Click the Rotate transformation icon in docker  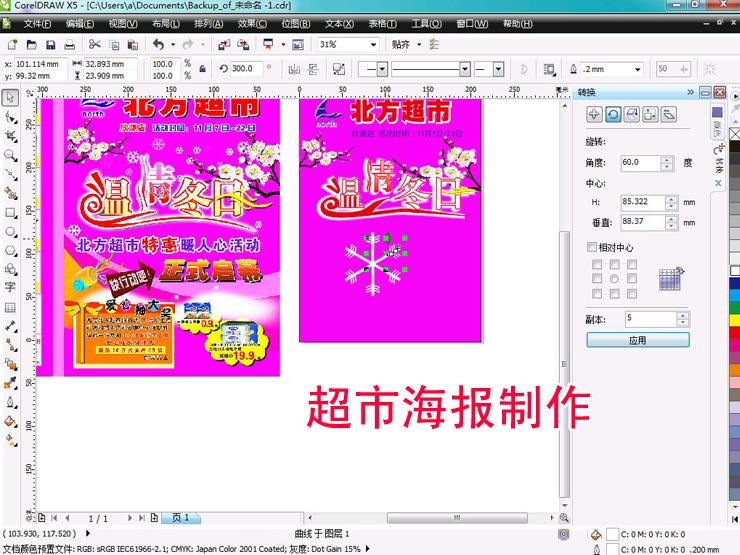[613, 115]
